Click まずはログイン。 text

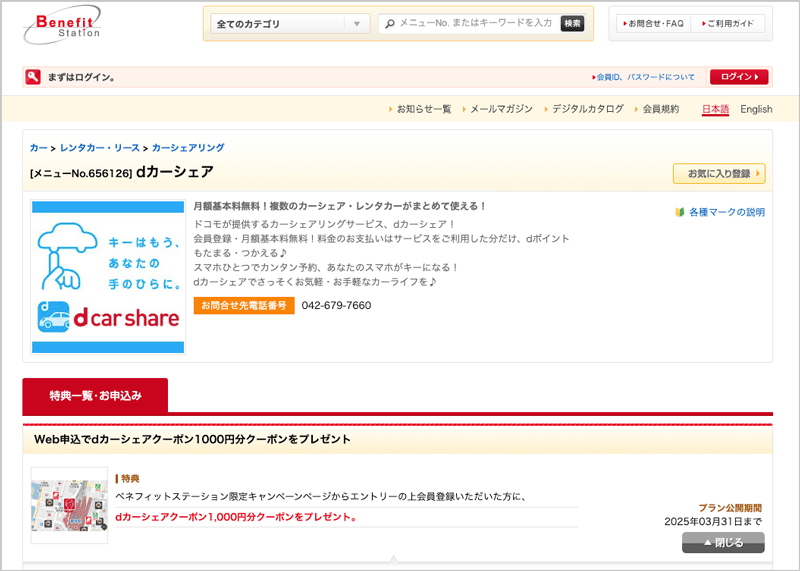(82, 78)
